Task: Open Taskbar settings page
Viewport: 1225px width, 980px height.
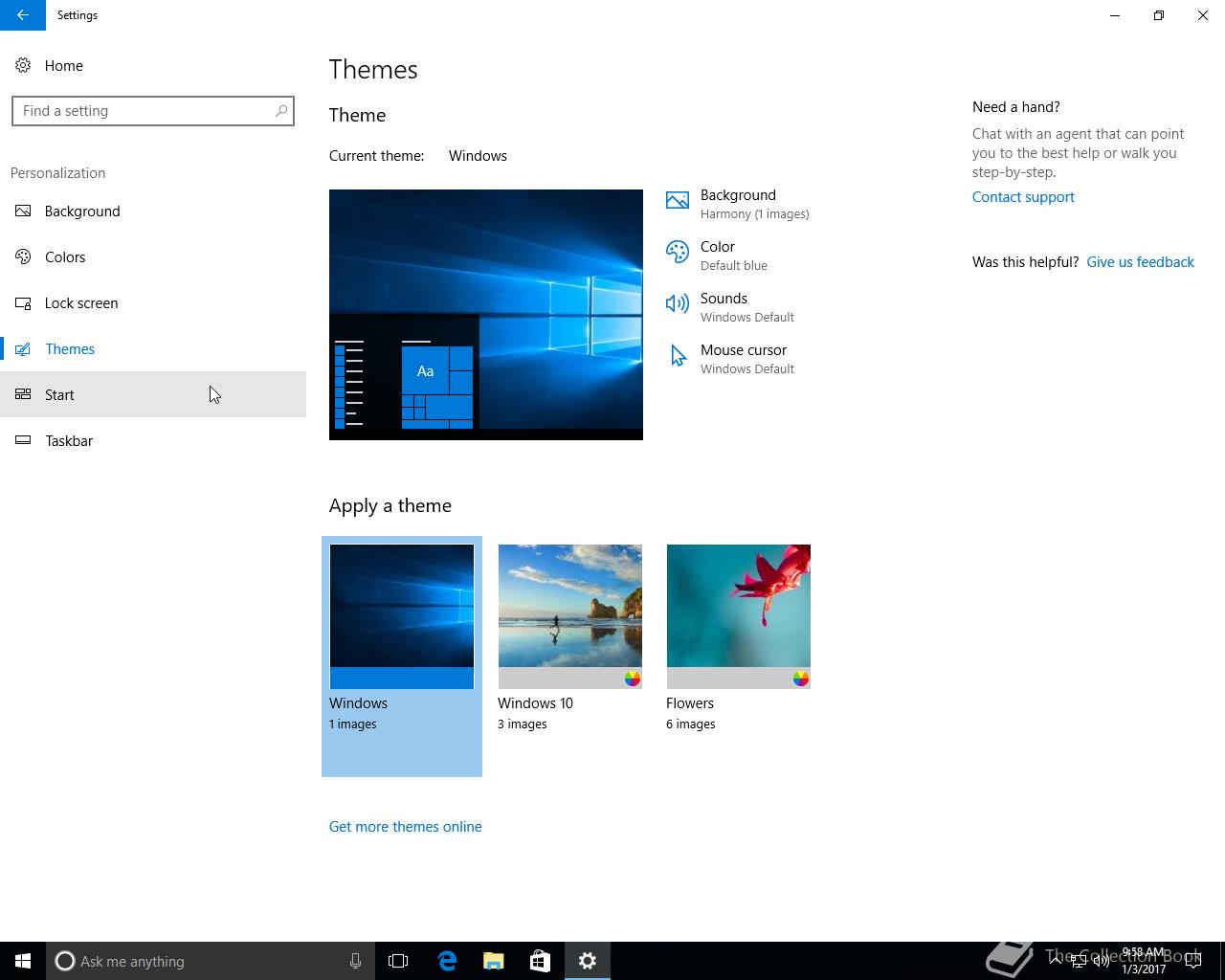Action: (153, 441)
